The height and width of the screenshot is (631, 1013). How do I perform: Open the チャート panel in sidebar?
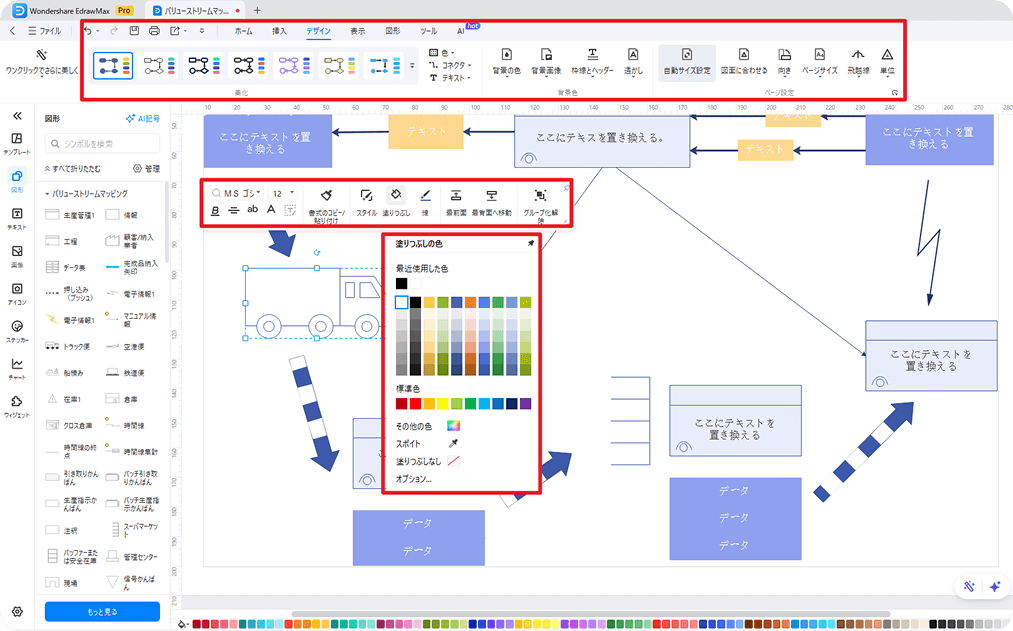17,368
